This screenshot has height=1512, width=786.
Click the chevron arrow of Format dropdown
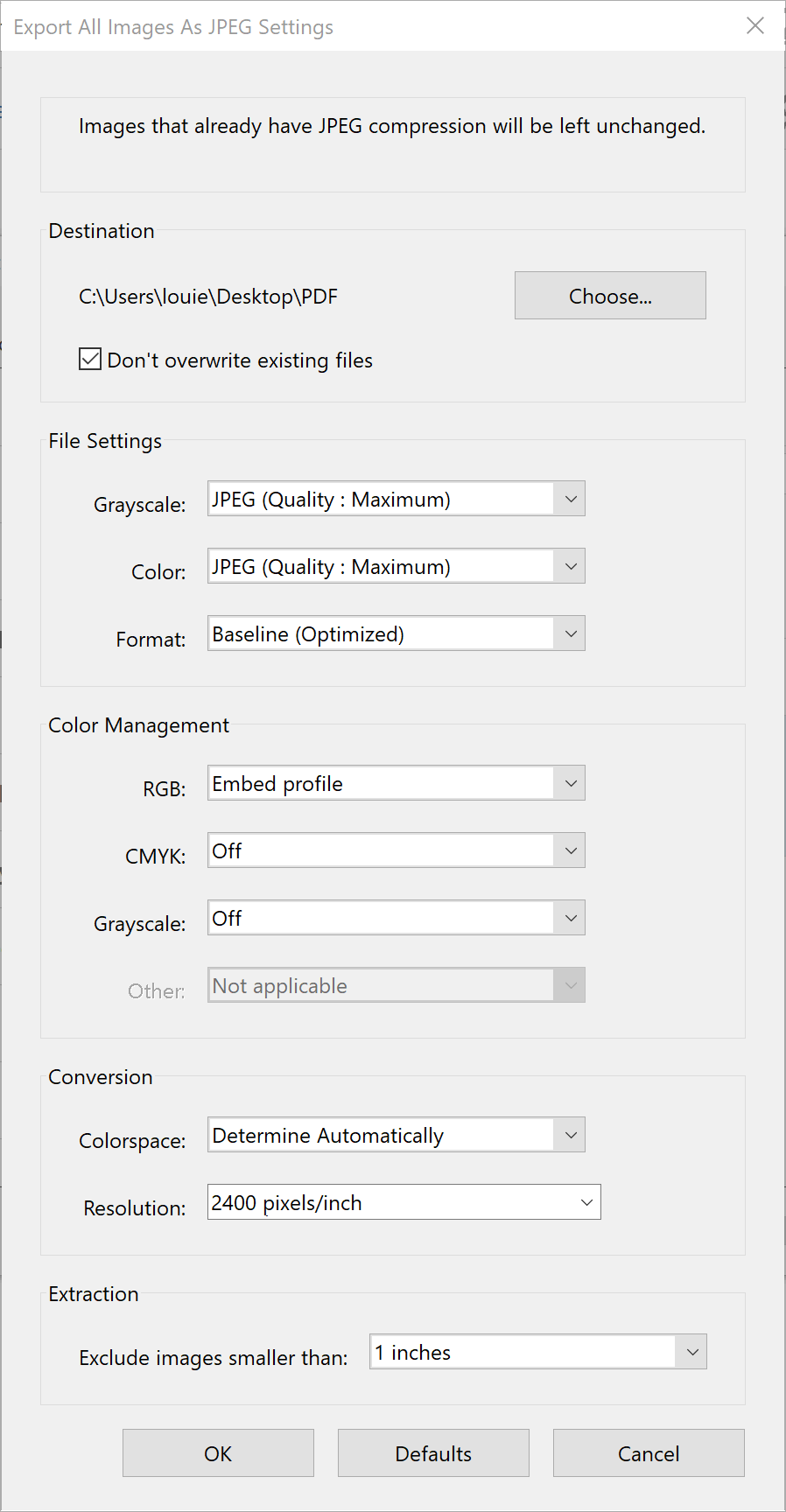[571, 633]
